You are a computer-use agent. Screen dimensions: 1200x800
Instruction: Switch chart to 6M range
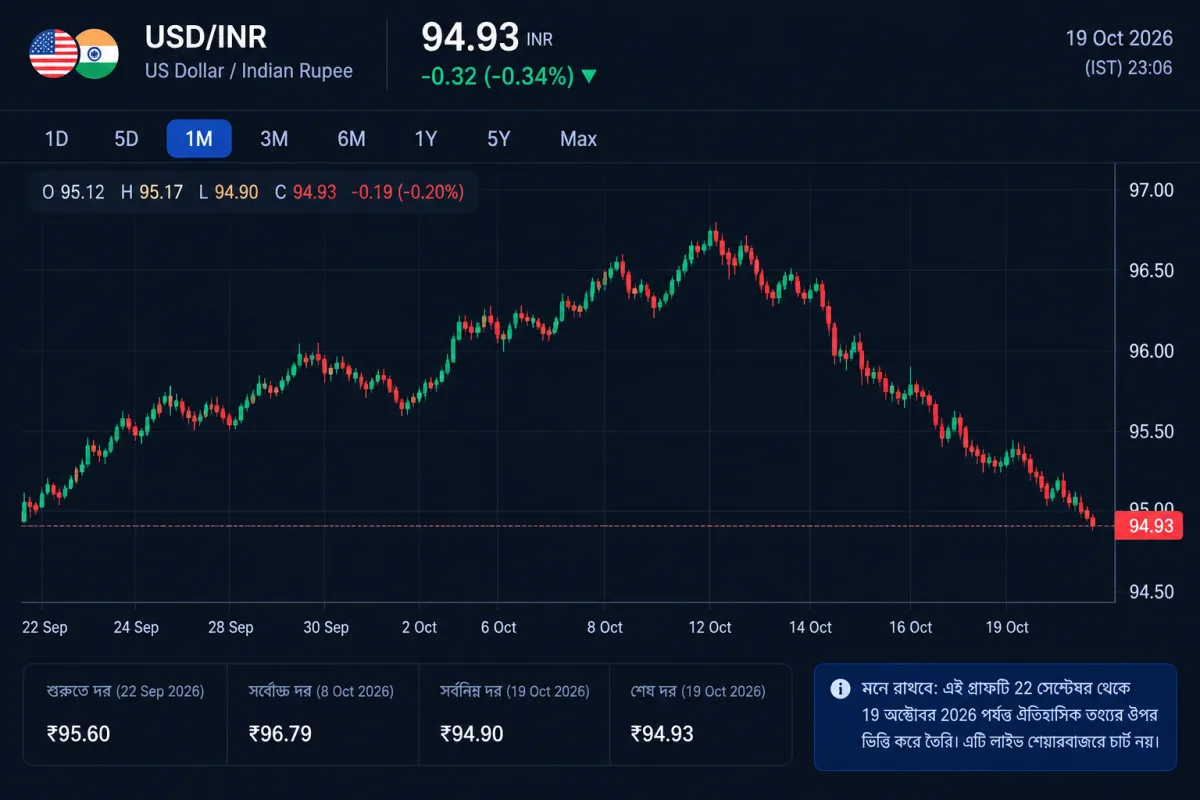pos(351,139)
